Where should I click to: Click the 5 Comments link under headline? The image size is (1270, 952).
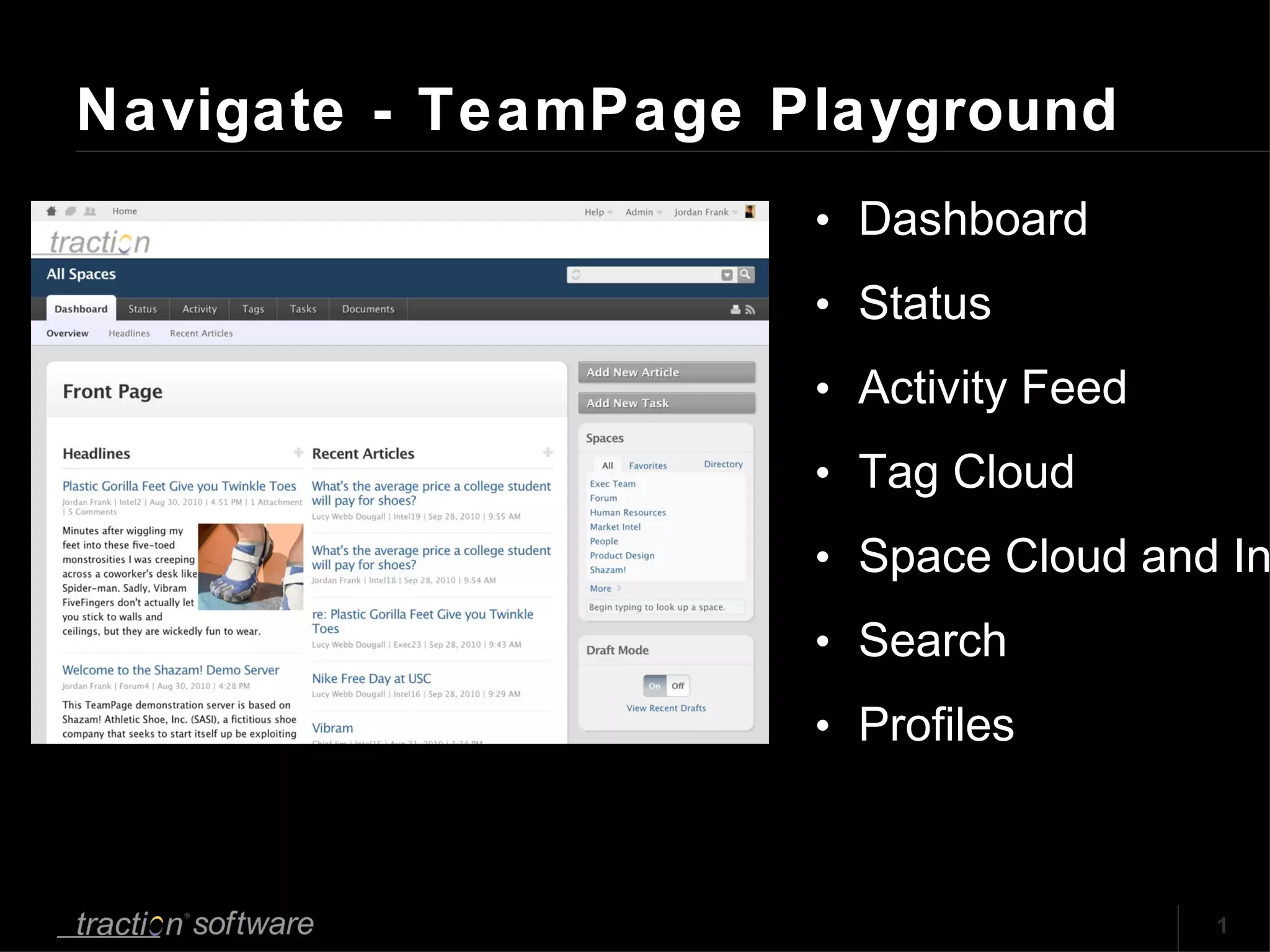tap(92, 512)
